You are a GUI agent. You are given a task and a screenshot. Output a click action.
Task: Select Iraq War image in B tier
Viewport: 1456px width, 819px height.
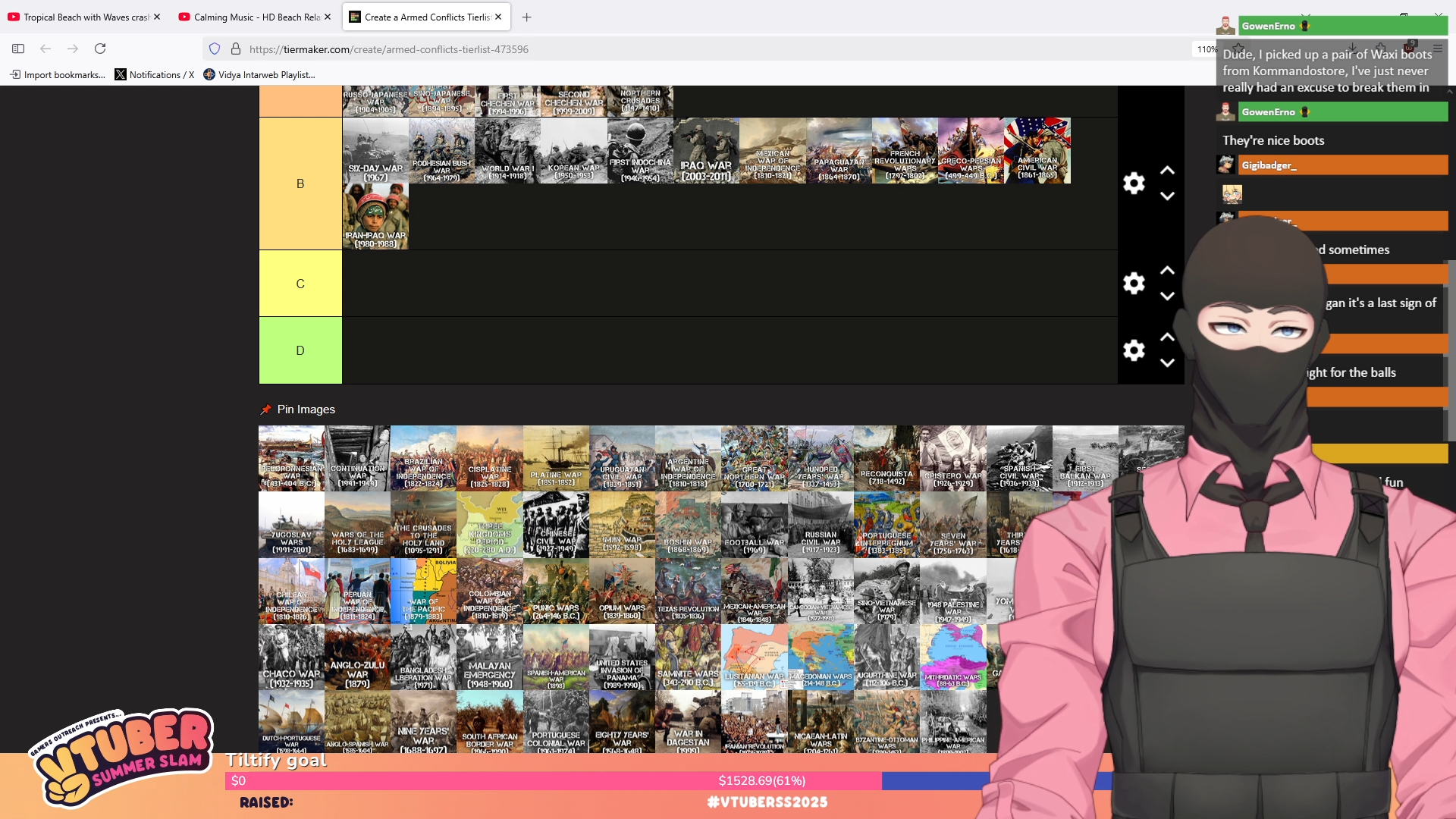tap(706, 150)
